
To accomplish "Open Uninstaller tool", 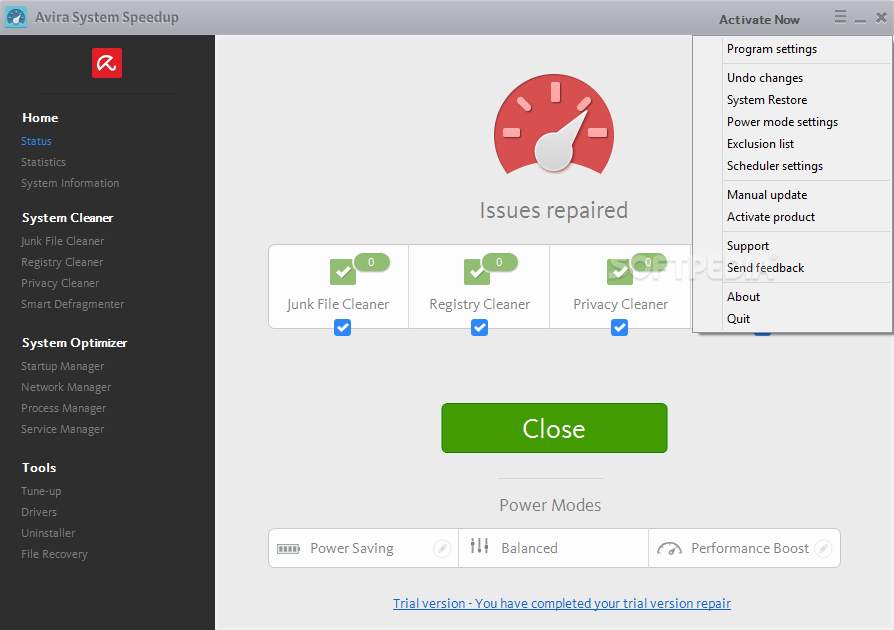I will 48,533.
